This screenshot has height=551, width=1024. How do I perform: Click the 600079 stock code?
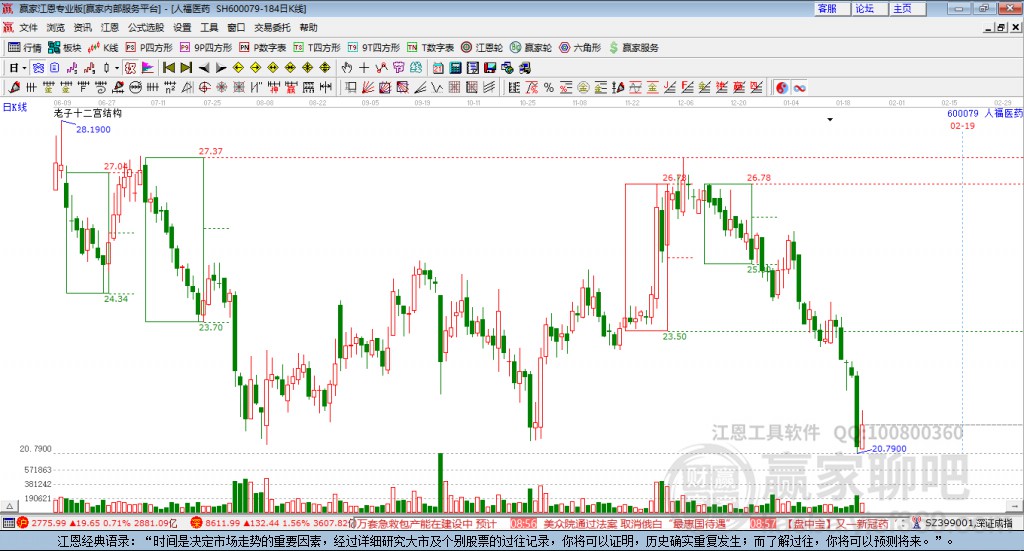coord(963,113)
